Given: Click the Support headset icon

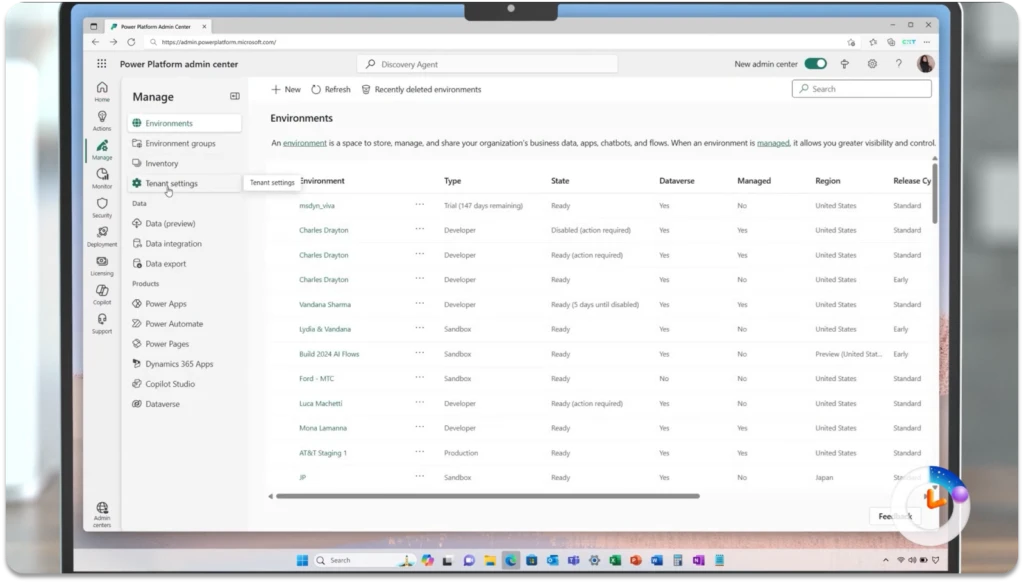Looking at the screenshot, I should coord(102,322).
